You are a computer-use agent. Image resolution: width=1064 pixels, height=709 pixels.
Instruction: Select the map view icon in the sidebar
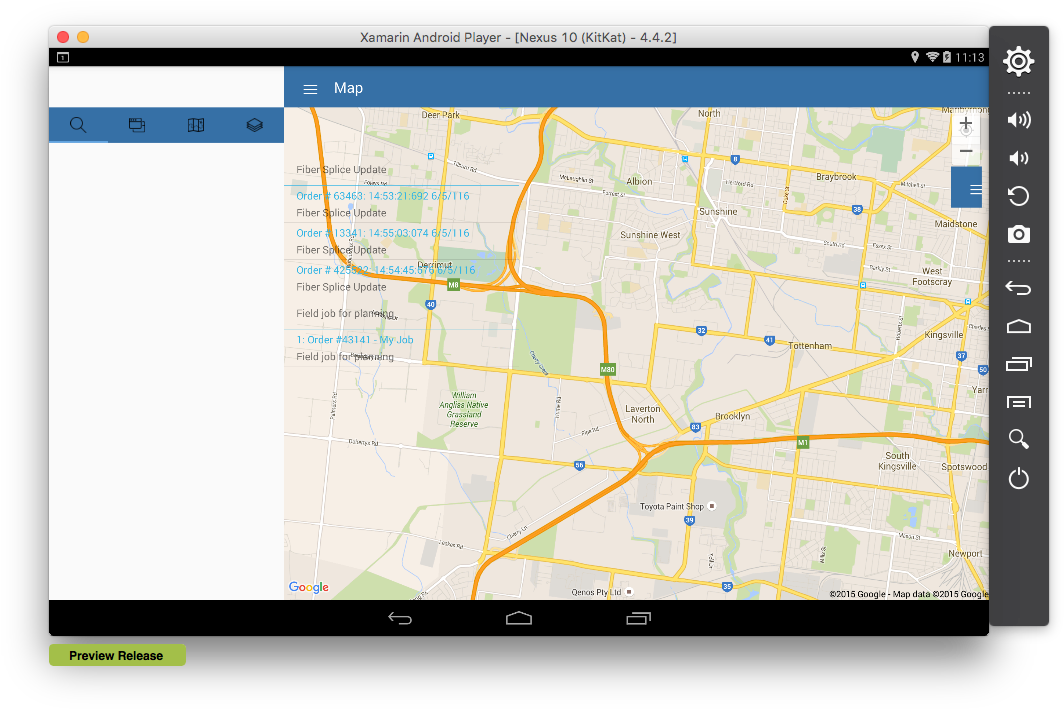(x=195, y=125)
